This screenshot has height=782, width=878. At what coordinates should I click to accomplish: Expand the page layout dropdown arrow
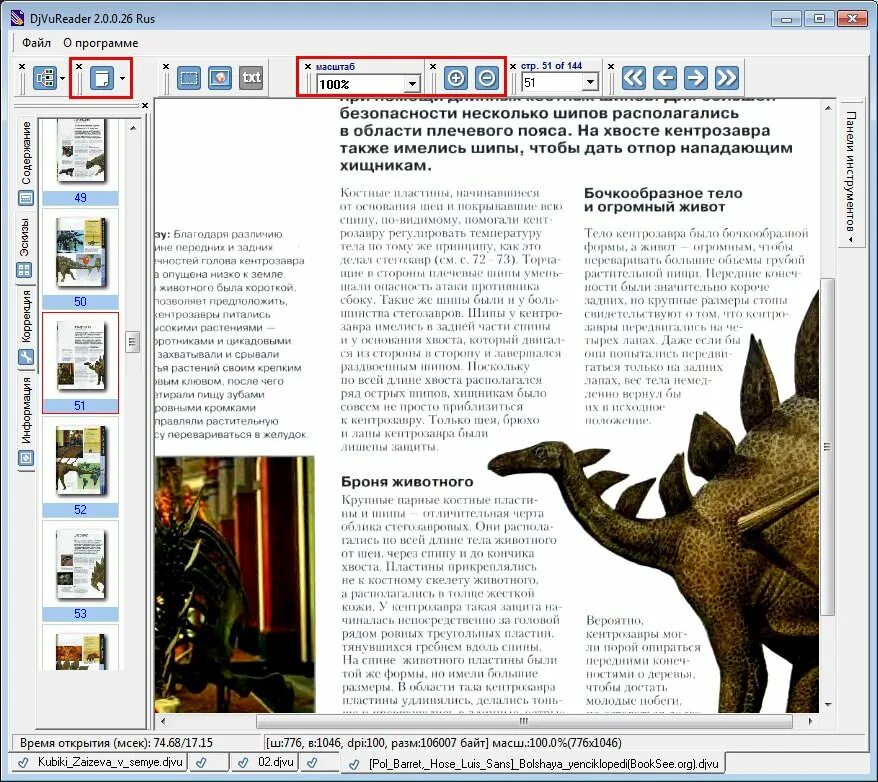pos(122,78)
